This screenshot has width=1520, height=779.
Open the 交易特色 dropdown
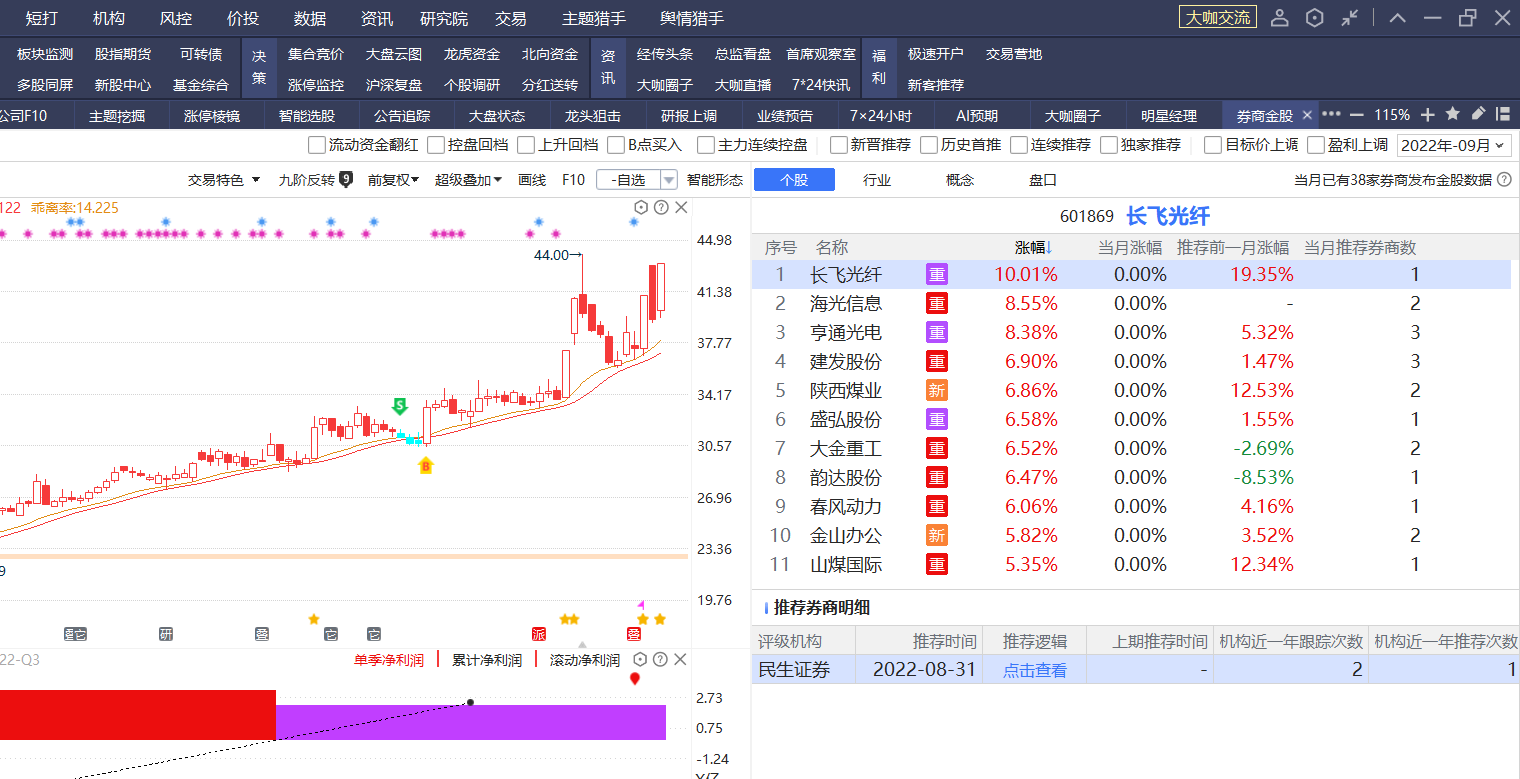pos(224,180)
